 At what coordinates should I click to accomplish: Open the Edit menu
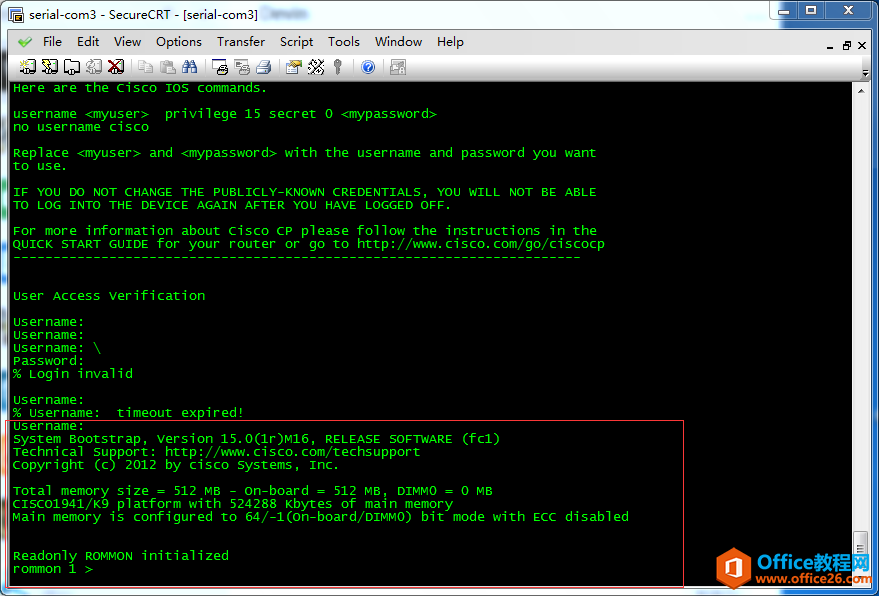point(88,42)
